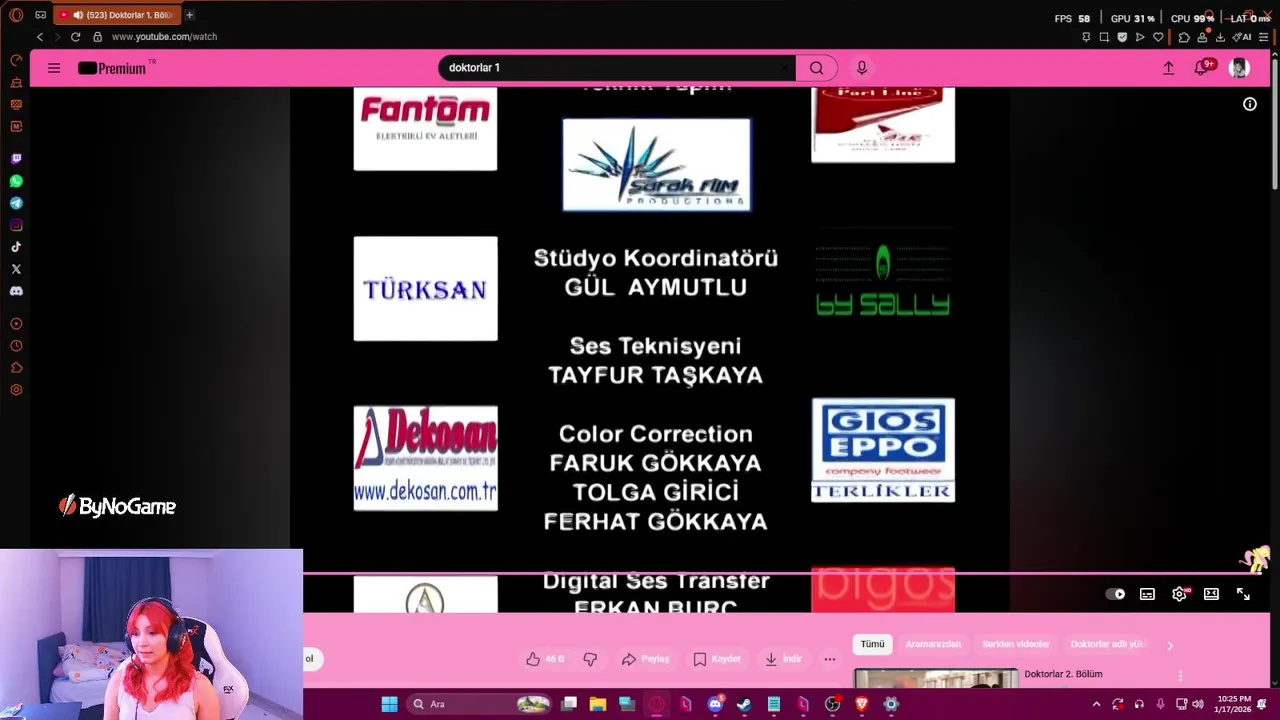This screenshot has height=720, width=1280.
Task: Start voice search with microphone icon
Action: click(x=862, y=67)
